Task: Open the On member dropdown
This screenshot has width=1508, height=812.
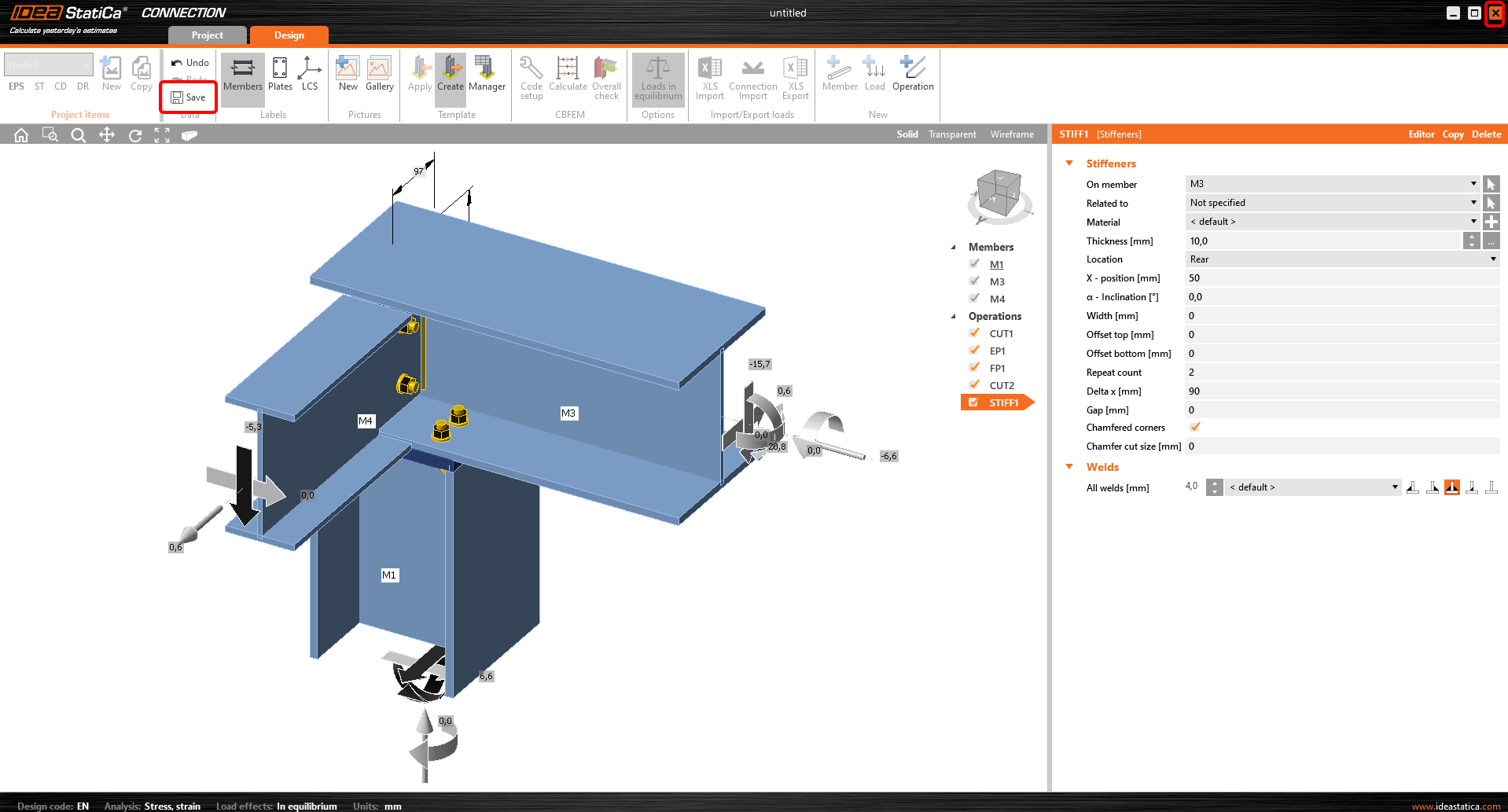Action: [x=1332, y=184]
